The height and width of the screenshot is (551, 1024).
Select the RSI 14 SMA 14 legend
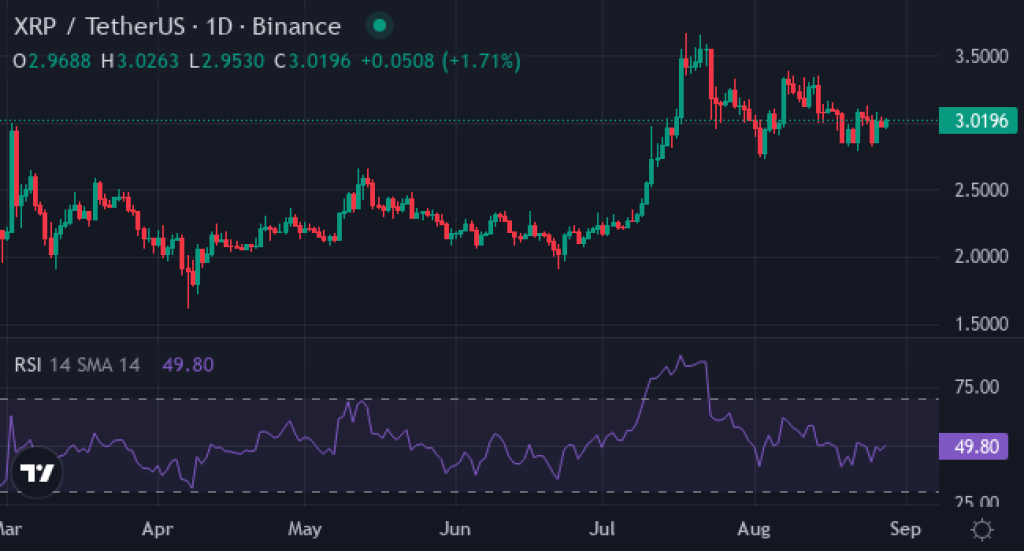[77, 364]
